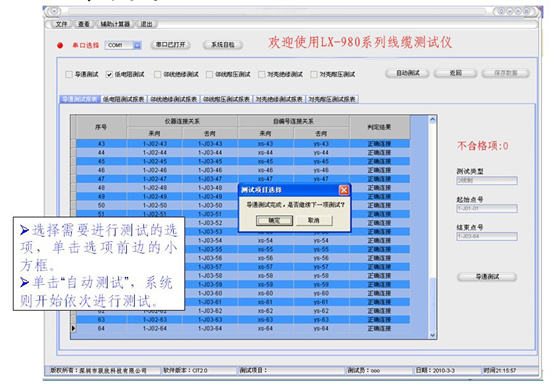Select the cell ys-64
558x391 pixels.
pyautogui.click(x=321, y=328)
